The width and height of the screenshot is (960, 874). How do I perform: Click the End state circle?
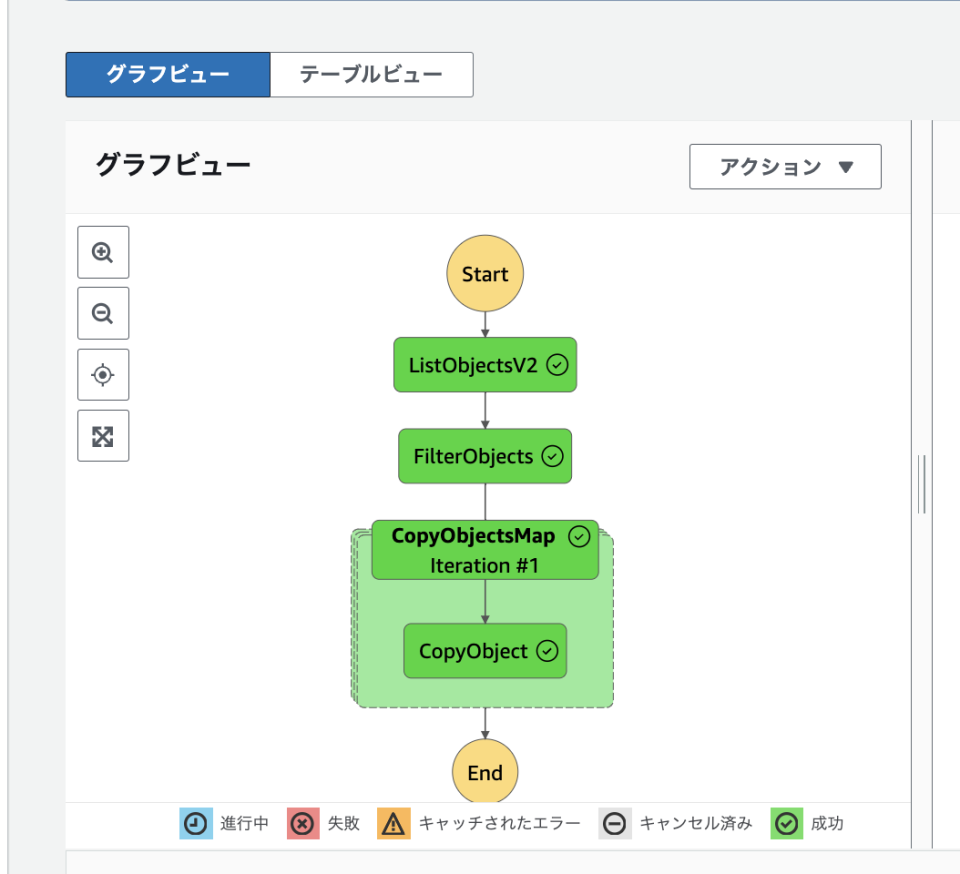pyautogui.click(x=485, y=772)
